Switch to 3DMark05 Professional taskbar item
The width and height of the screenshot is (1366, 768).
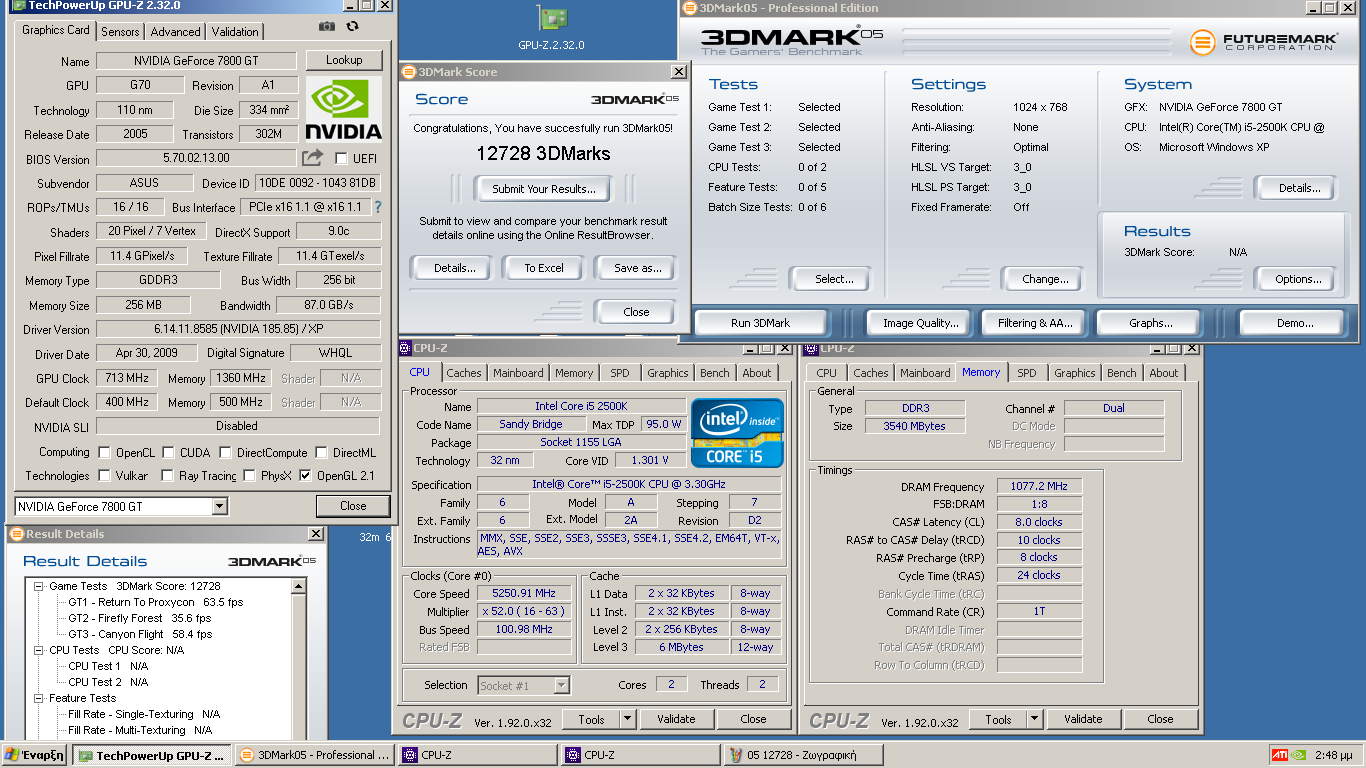tap(314, 755)
